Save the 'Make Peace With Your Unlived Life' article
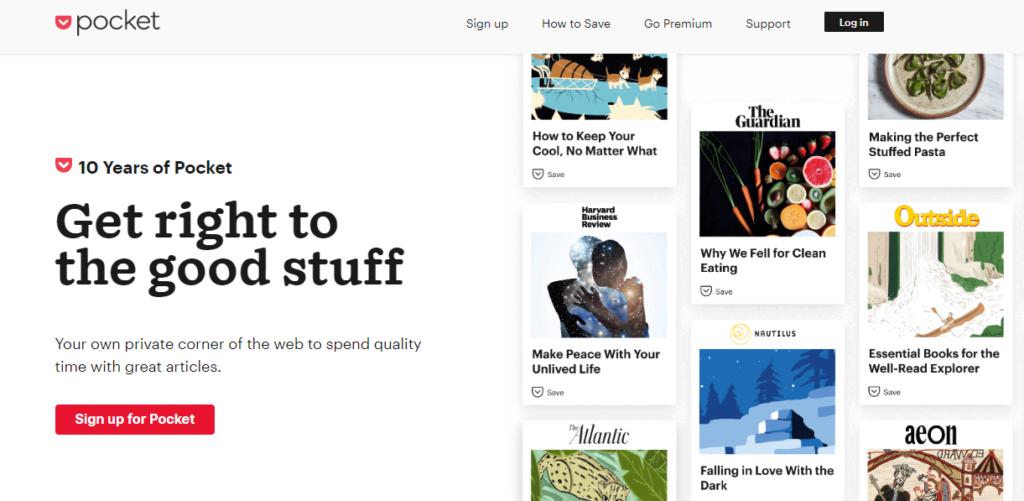This screenshot has width=1024, height=501. [x=548, y=393]
